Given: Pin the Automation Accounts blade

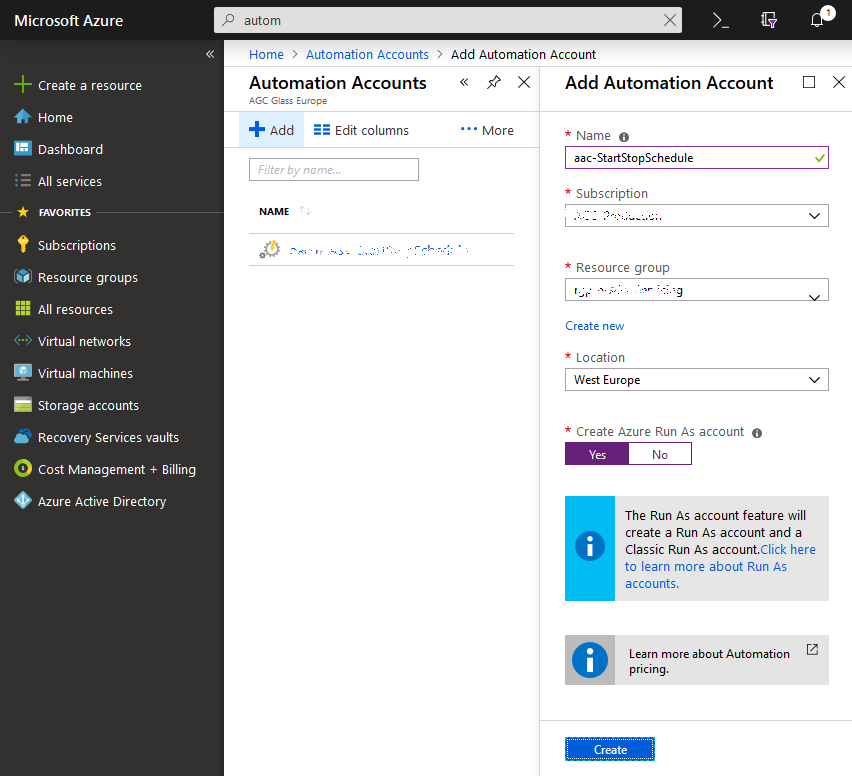Looking at the screenshot, I should (x=493, y=83).
